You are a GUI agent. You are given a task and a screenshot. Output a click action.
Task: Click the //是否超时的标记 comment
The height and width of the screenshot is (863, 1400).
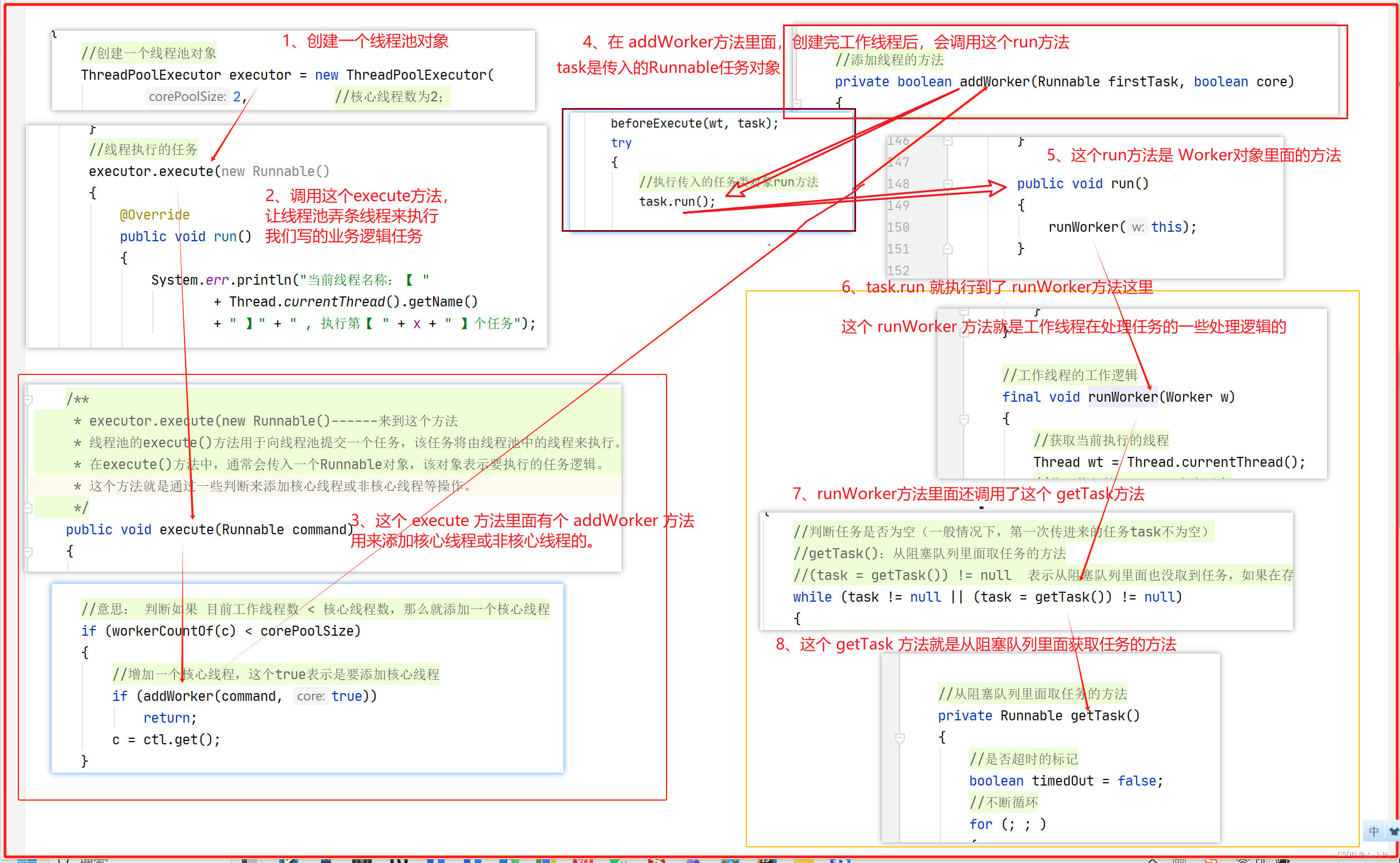pyautogui.click(x=1024, y=759)
